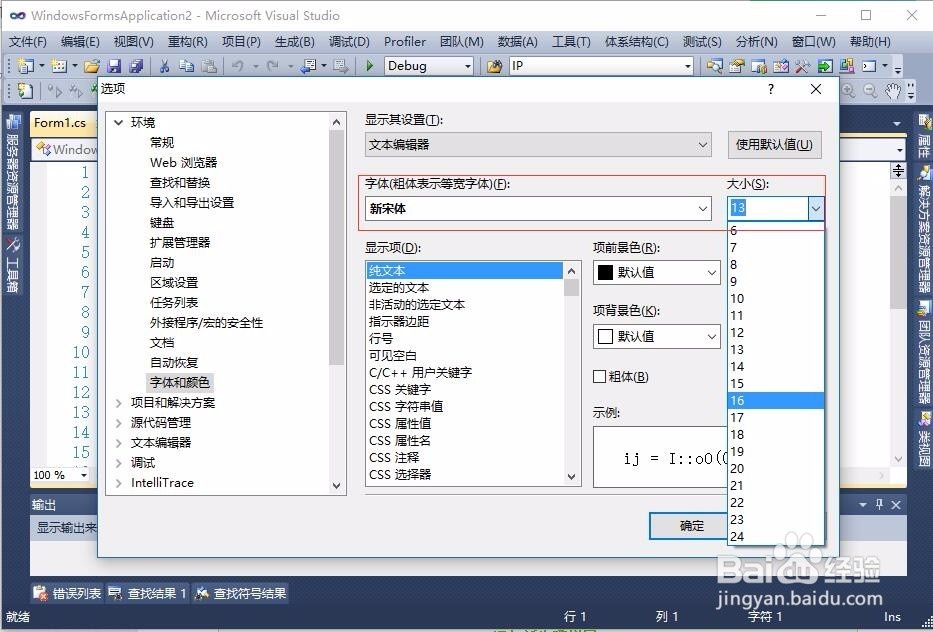Click the Undo arrow icon
The width and height of the screenshot is (933, 632).
tap(237, 66)
